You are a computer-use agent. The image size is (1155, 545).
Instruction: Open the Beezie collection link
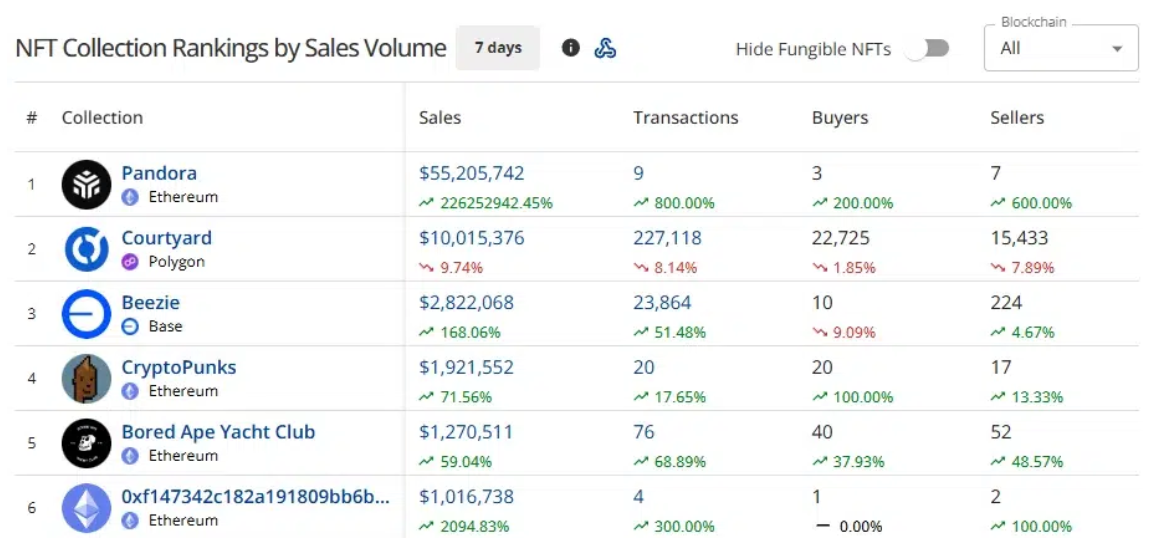pos(150,303)
